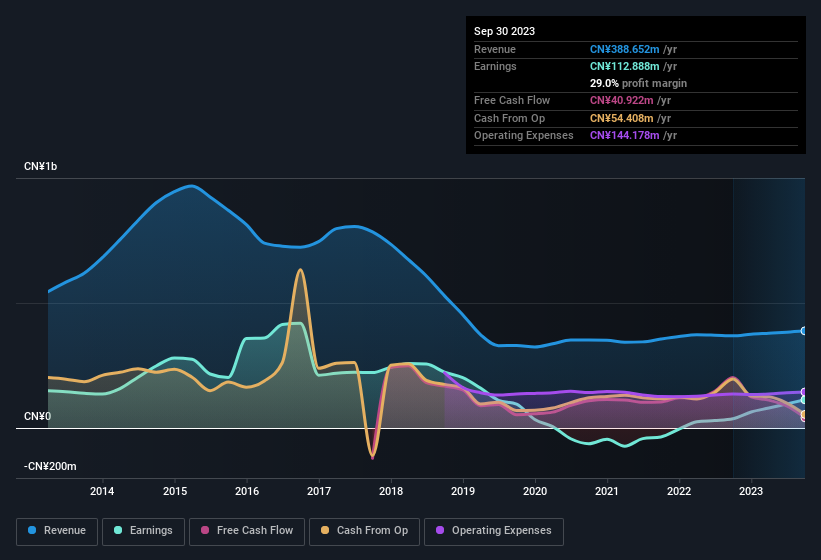The height and width of the screenshot is (560, 821).
Task: Toggle the Free Cash Flow legend label
Action: click(256, 531)
